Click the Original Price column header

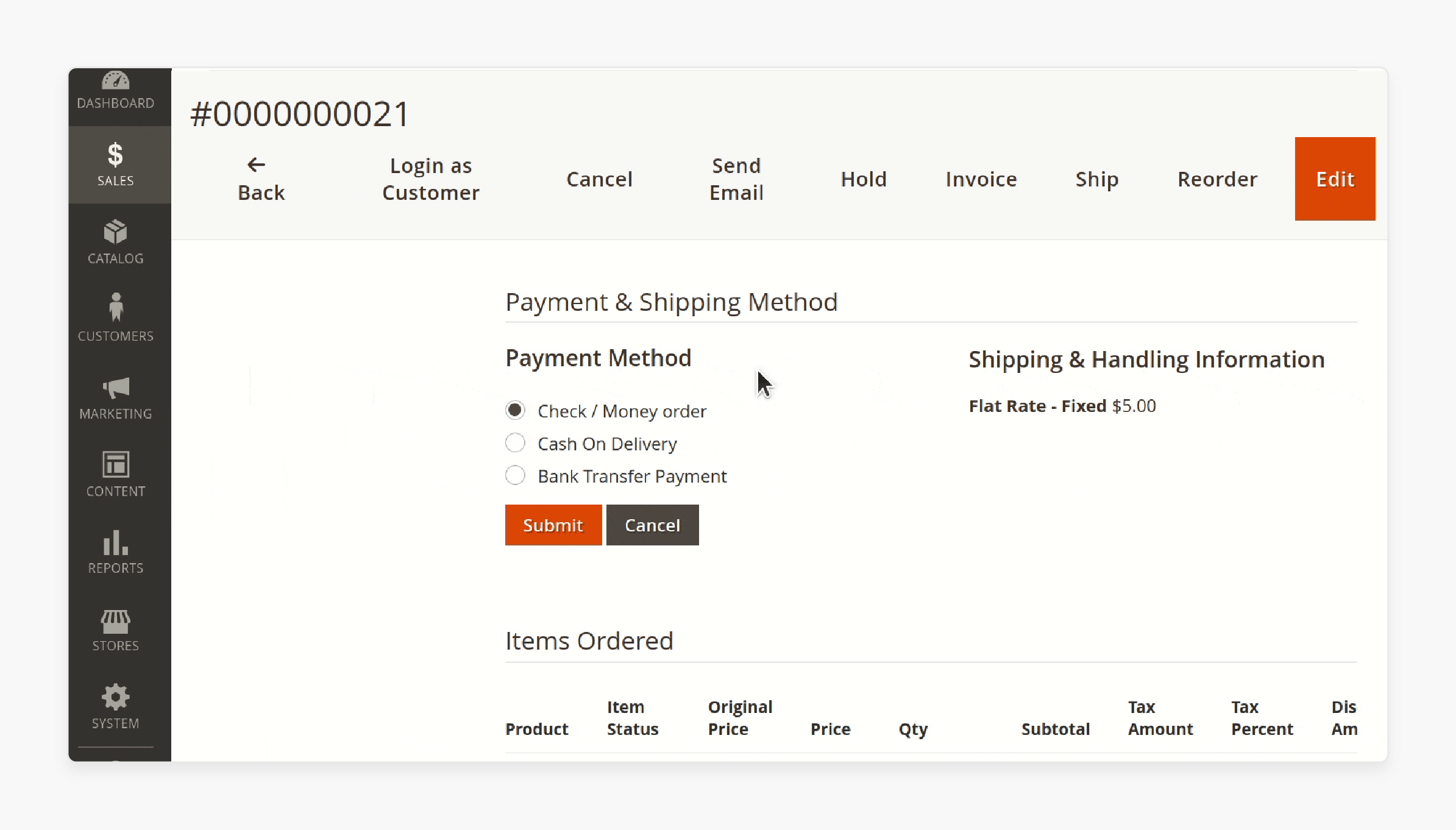coord(740,718)
